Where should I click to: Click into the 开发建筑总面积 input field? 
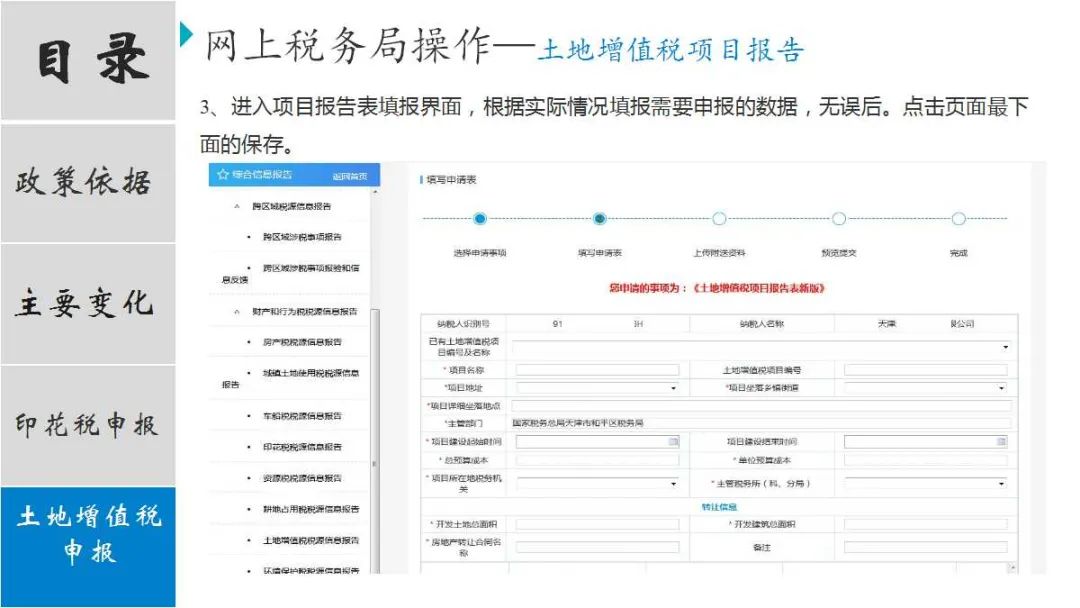[x=926, y=525]
